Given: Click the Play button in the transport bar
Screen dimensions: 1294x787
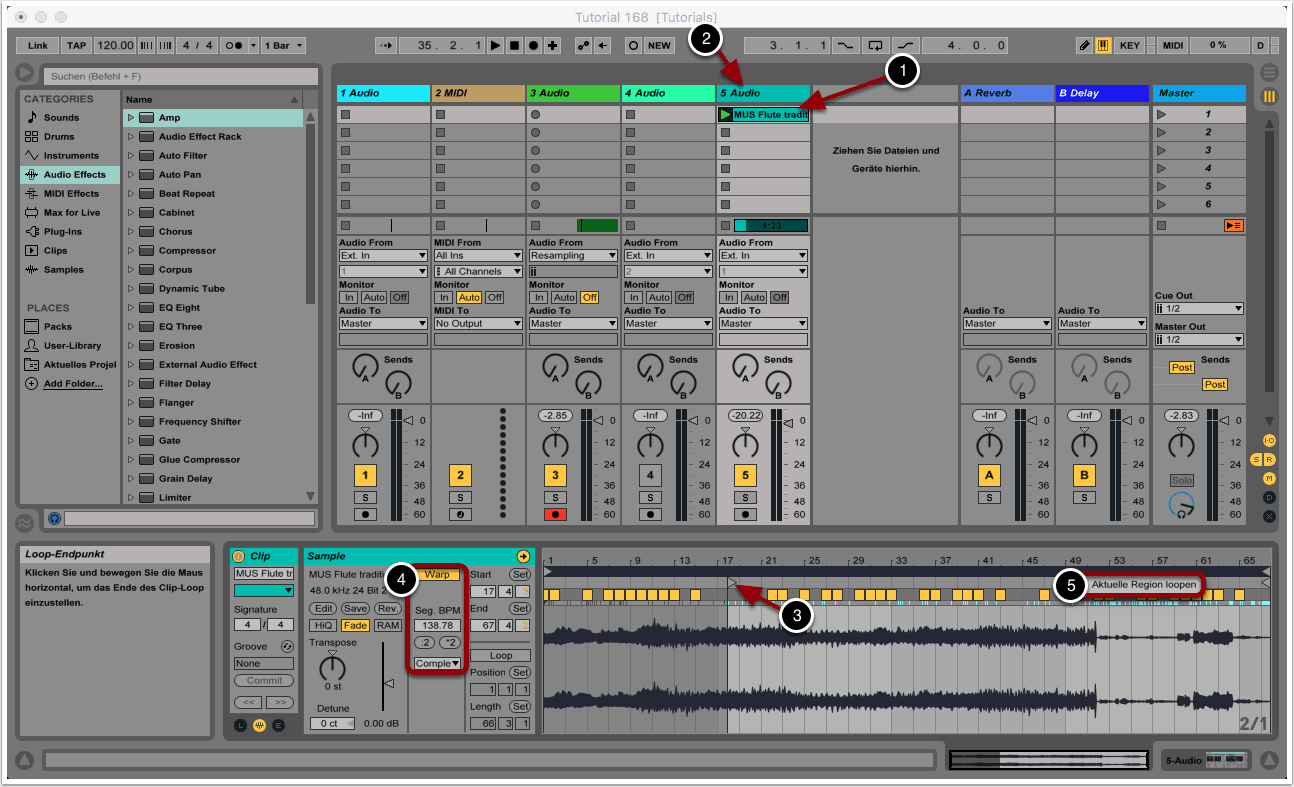Looking at the screenshot, I should pos(497,46).
